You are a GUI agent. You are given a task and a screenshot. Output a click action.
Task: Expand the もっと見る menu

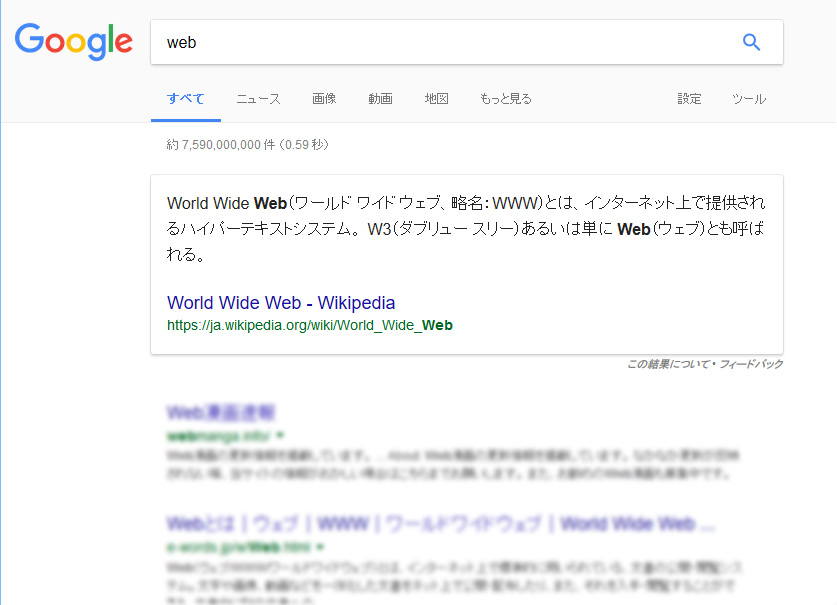coord(506,99)
